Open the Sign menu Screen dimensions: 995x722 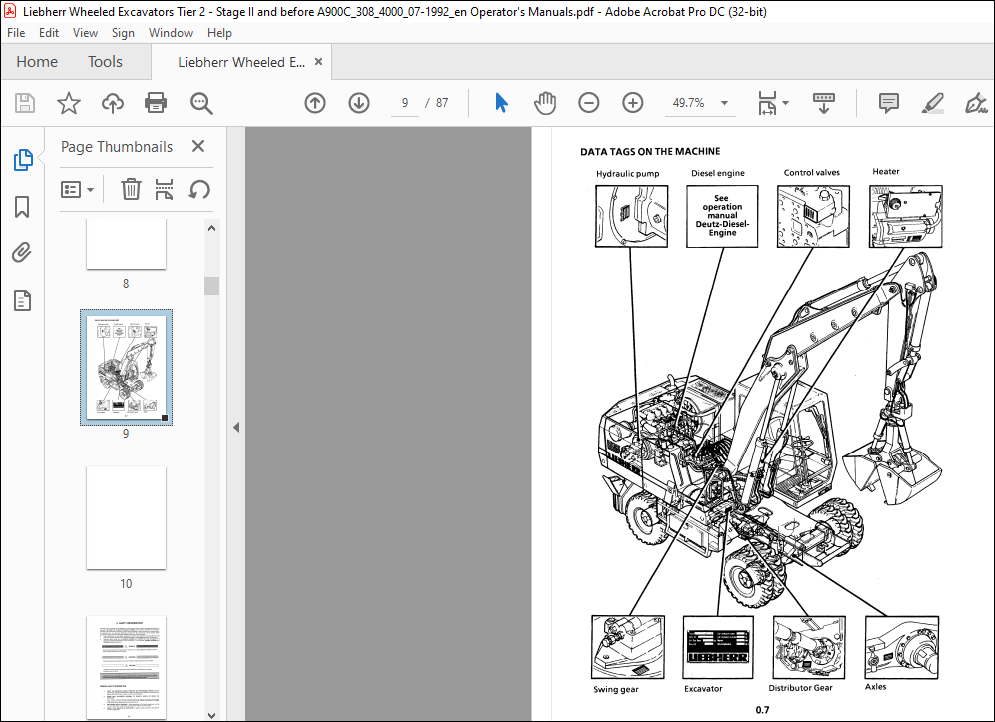click(x=123, y=33)
